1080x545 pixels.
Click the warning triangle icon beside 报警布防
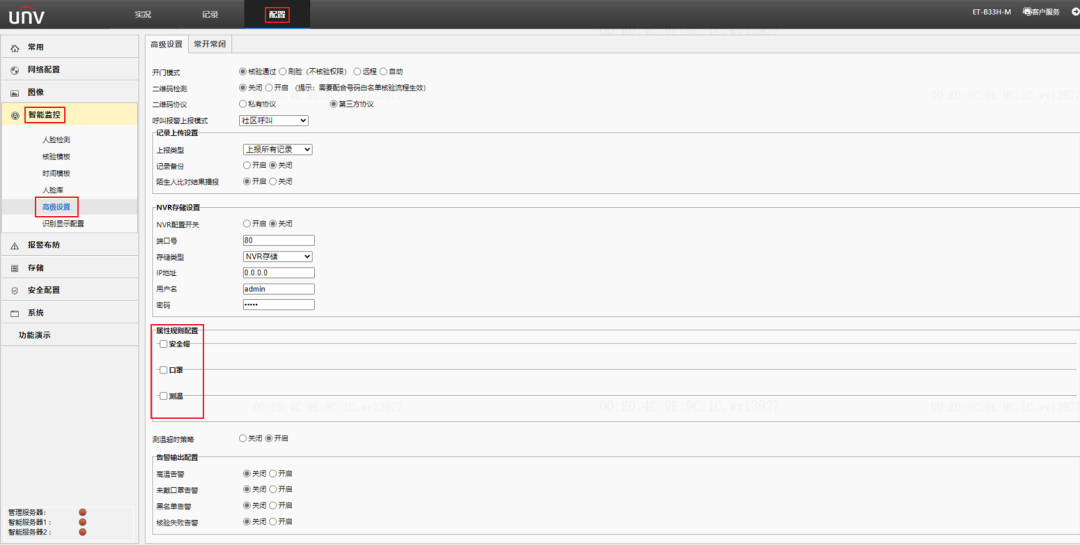pos(15,246)
